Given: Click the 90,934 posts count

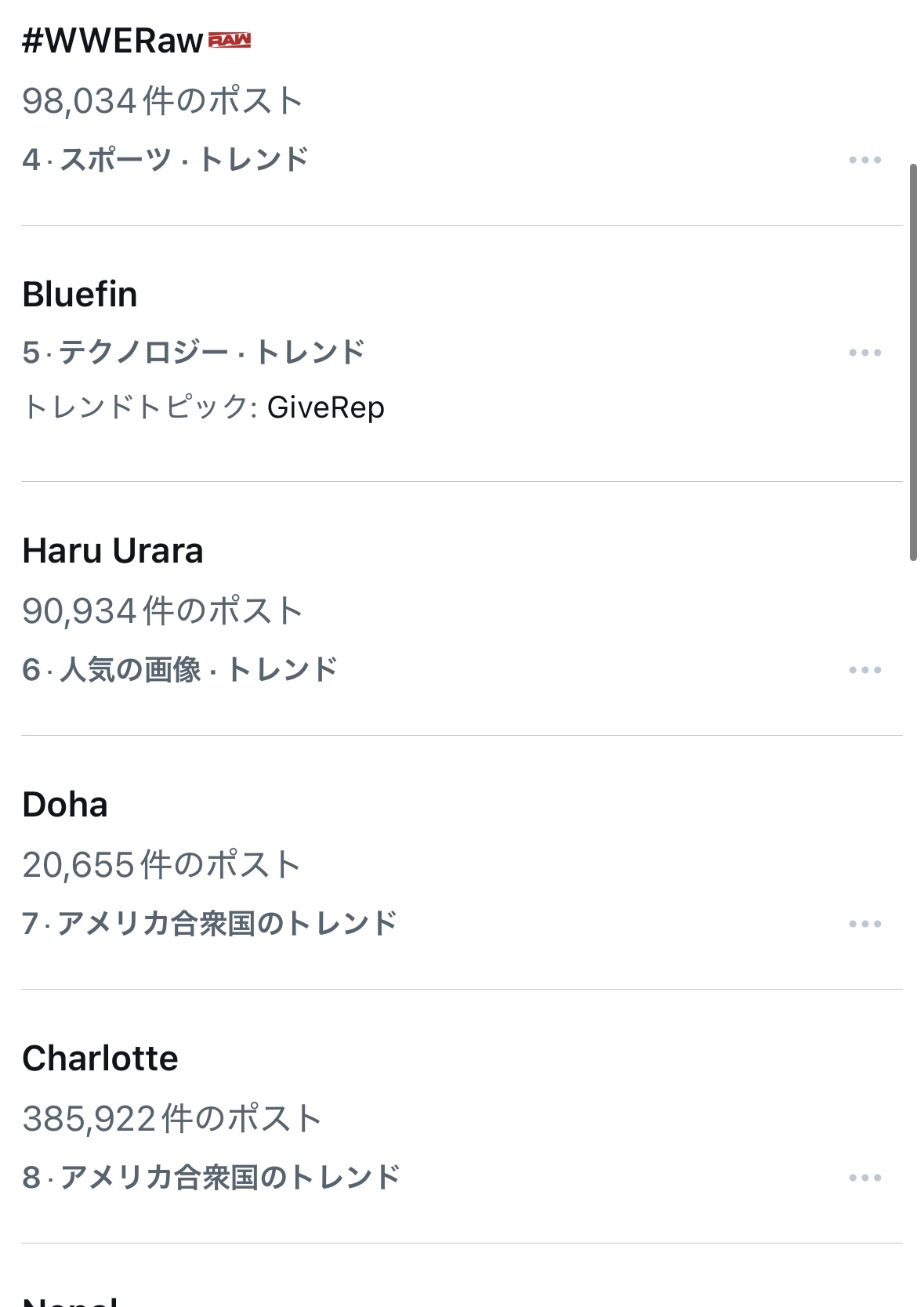Looking at the screenshot, I should pos(162,611).
